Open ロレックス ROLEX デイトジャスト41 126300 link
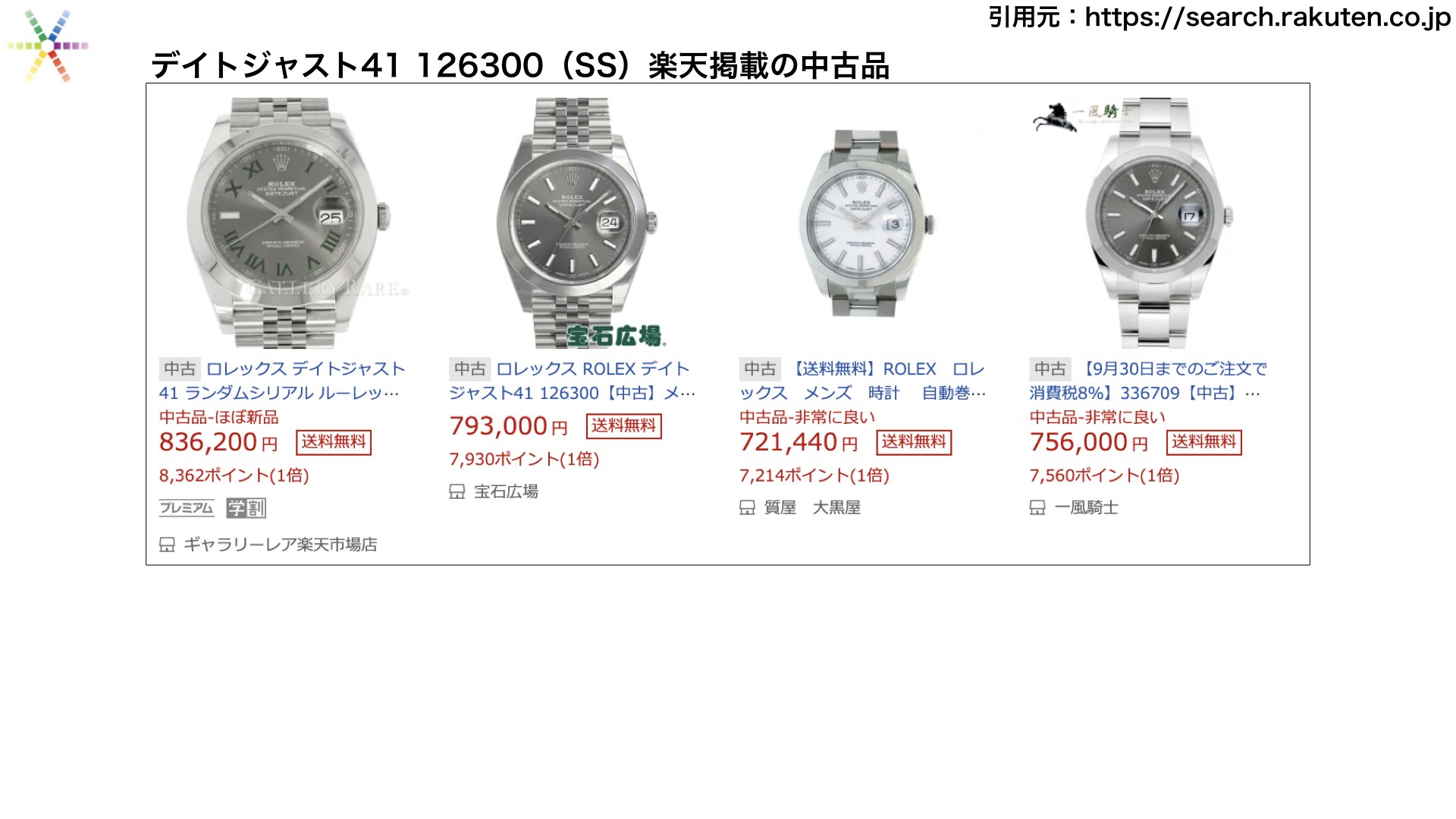1456x819 pixels. [x=573, y=381]
